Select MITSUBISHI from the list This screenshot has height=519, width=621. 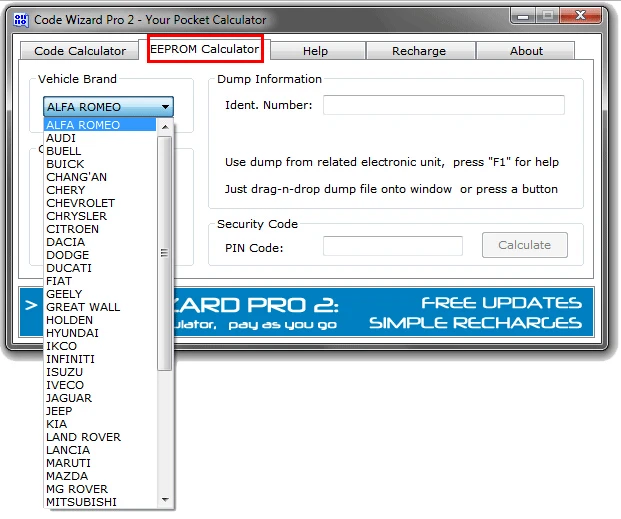100,502
